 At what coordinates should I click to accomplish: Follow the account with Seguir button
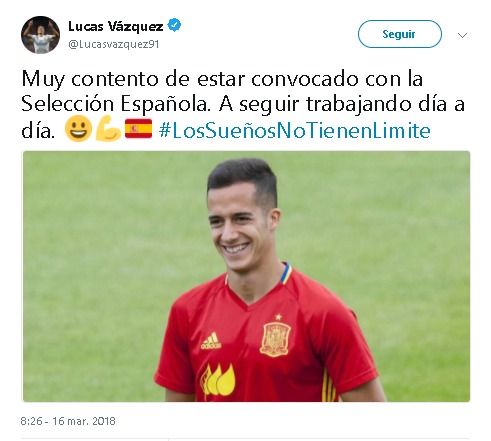(x=400, y=34)
